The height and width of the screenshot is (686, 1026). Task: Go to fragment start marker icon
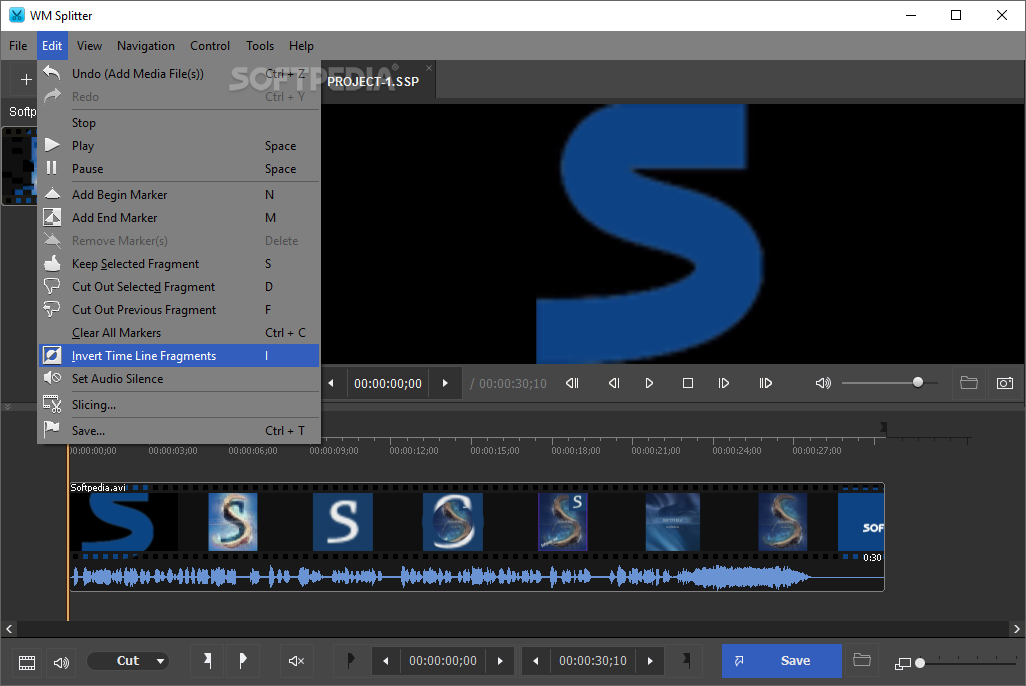[x=351, y=661]
